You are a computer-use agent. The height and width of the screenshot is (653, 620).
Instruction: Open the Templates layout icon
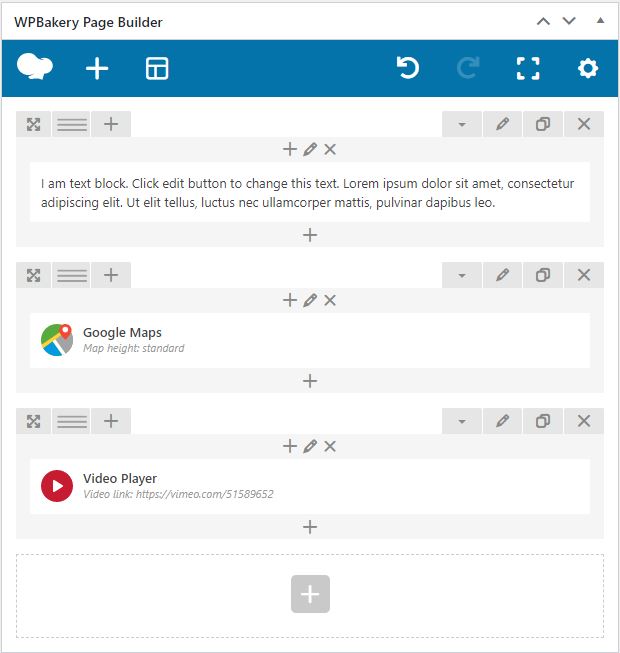157,68
